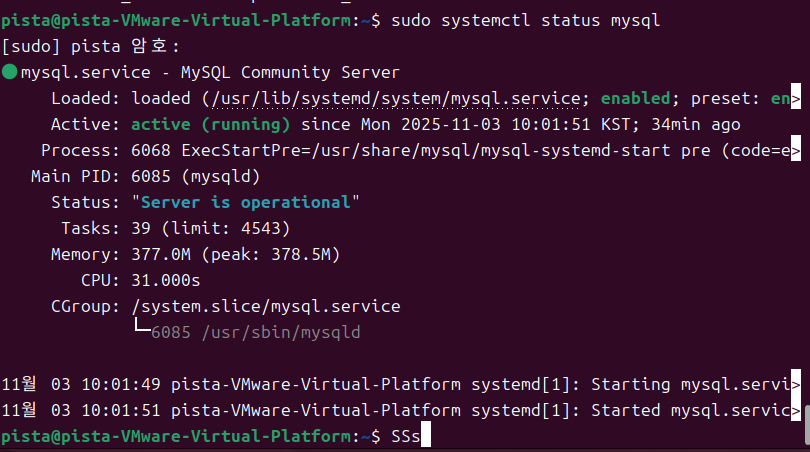Click 'Tasks: 39 (limit: 4543)' value

[210, 228]
